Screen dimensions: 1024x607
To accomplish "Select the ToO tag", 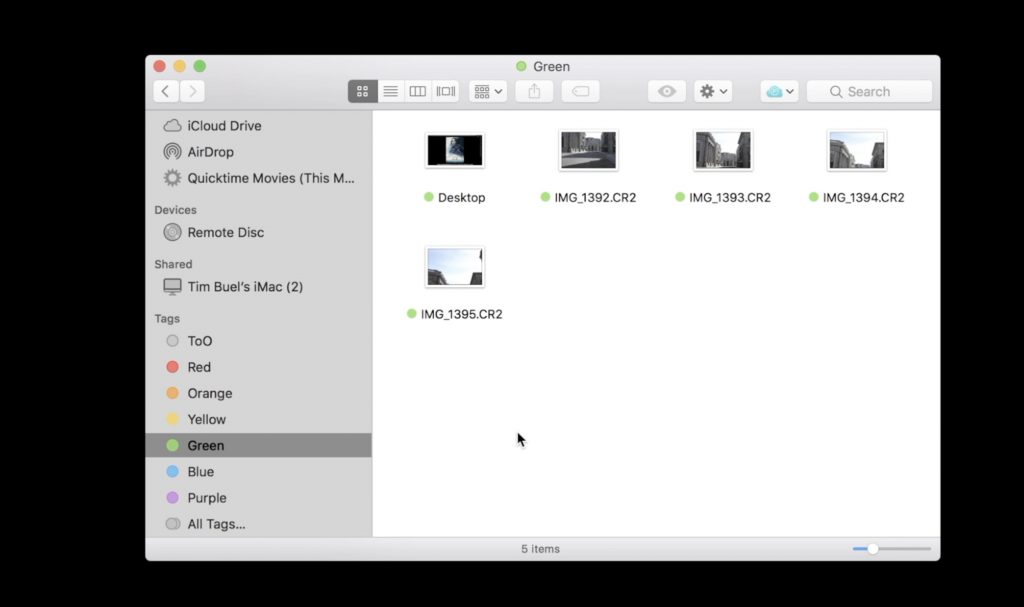I will tap(259, 341).
